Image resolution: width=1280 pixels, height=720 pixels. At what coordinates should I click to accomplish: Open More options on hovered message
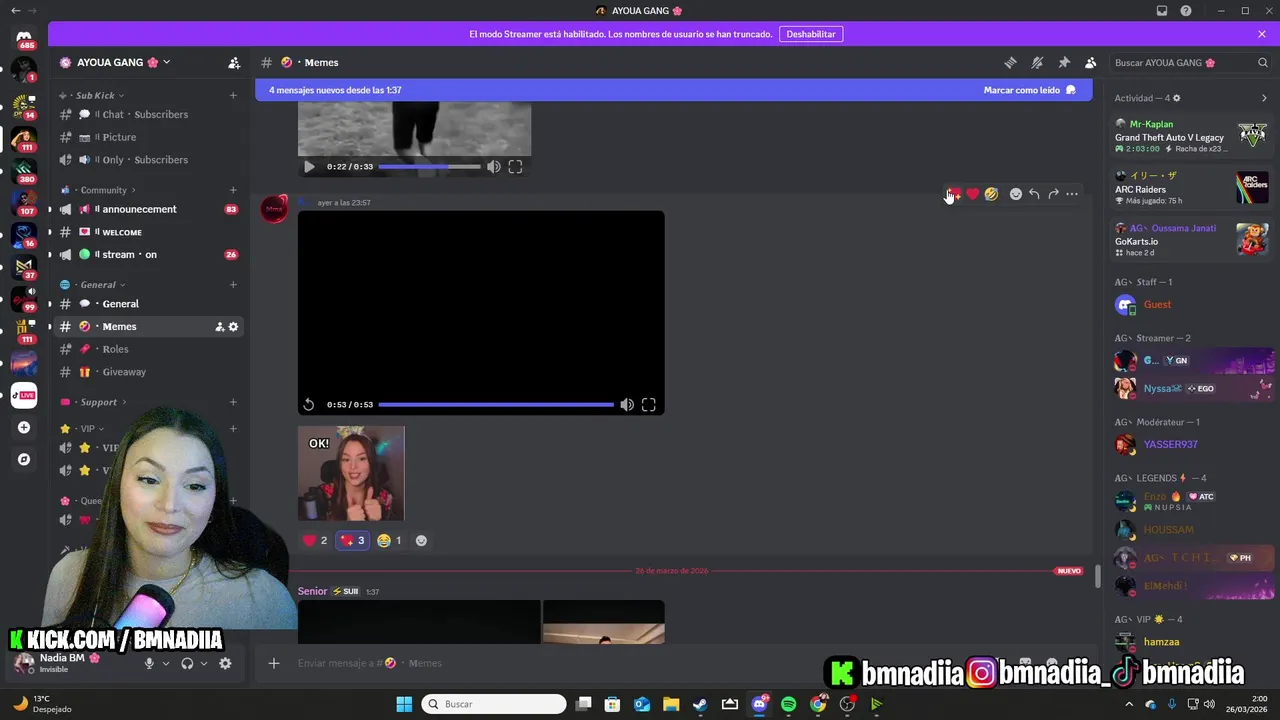1072,194
